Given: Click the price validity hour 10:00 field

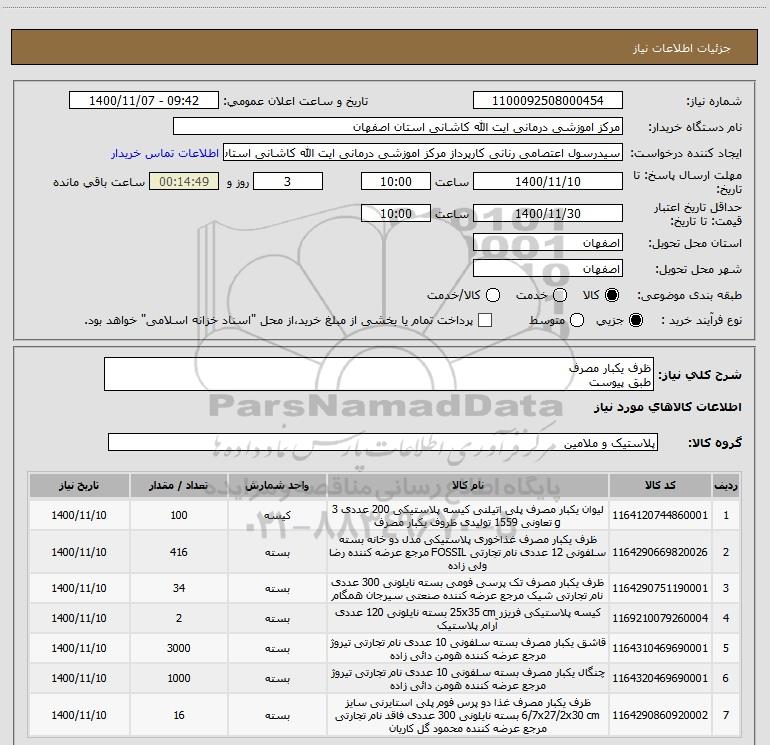Looking at the screenshot, I should 396,213.
